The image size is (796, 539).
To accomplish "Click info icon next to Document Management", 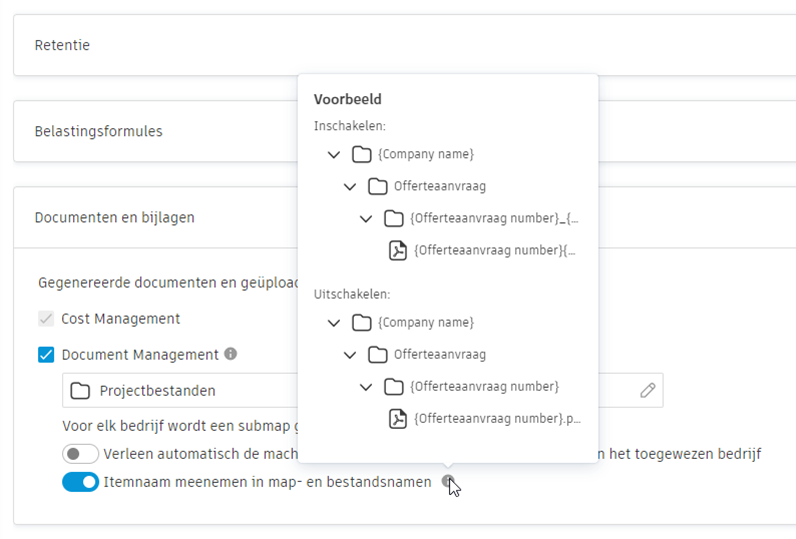I will 231,354.
